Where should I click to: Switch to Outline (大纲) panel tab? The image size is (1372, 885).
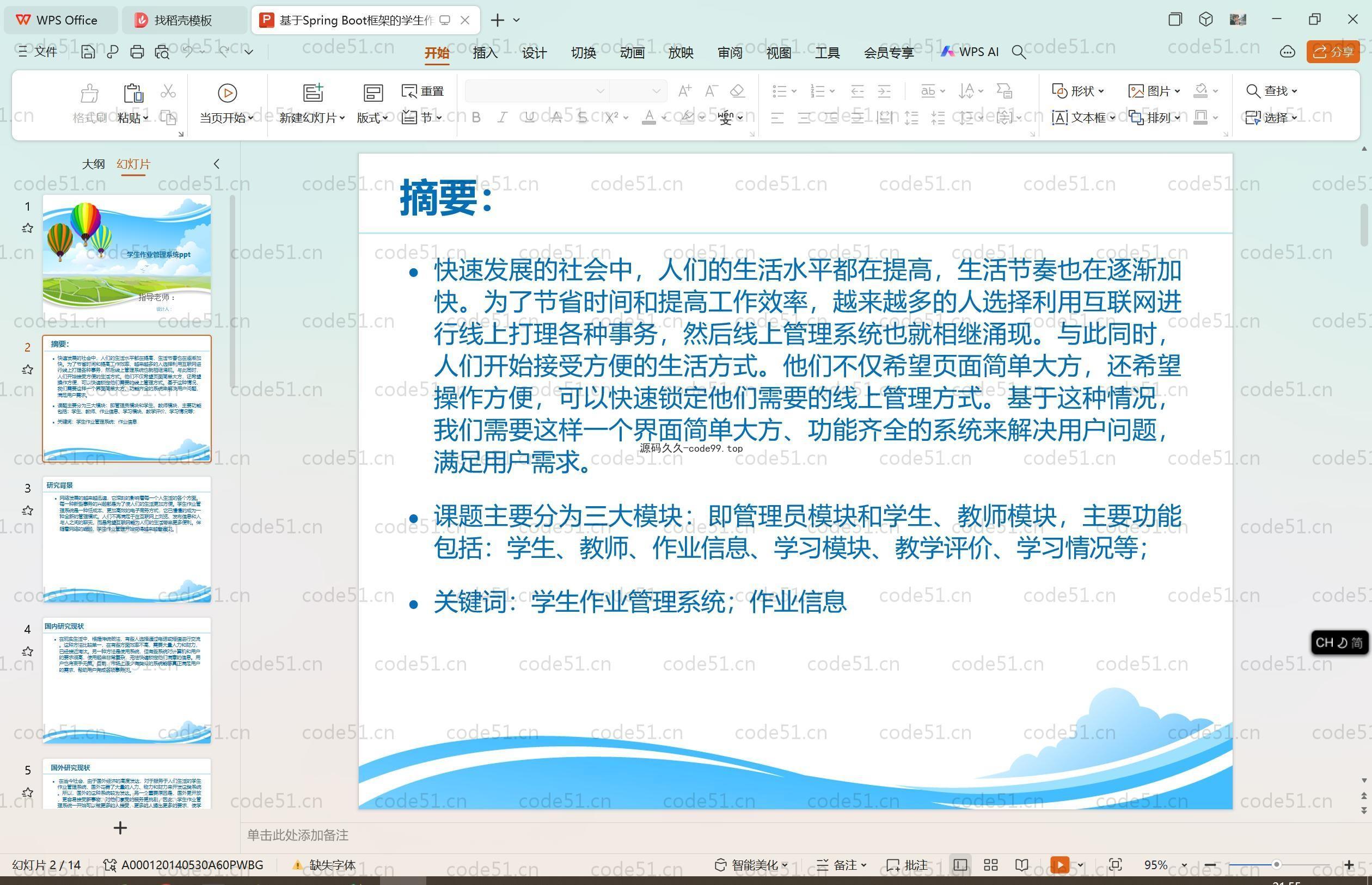tap(93, 164)
